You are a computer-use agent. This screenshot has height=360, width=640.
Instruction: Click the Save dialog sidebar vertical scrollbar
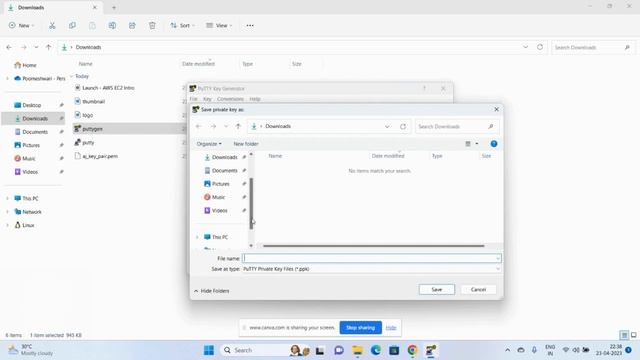251,203
